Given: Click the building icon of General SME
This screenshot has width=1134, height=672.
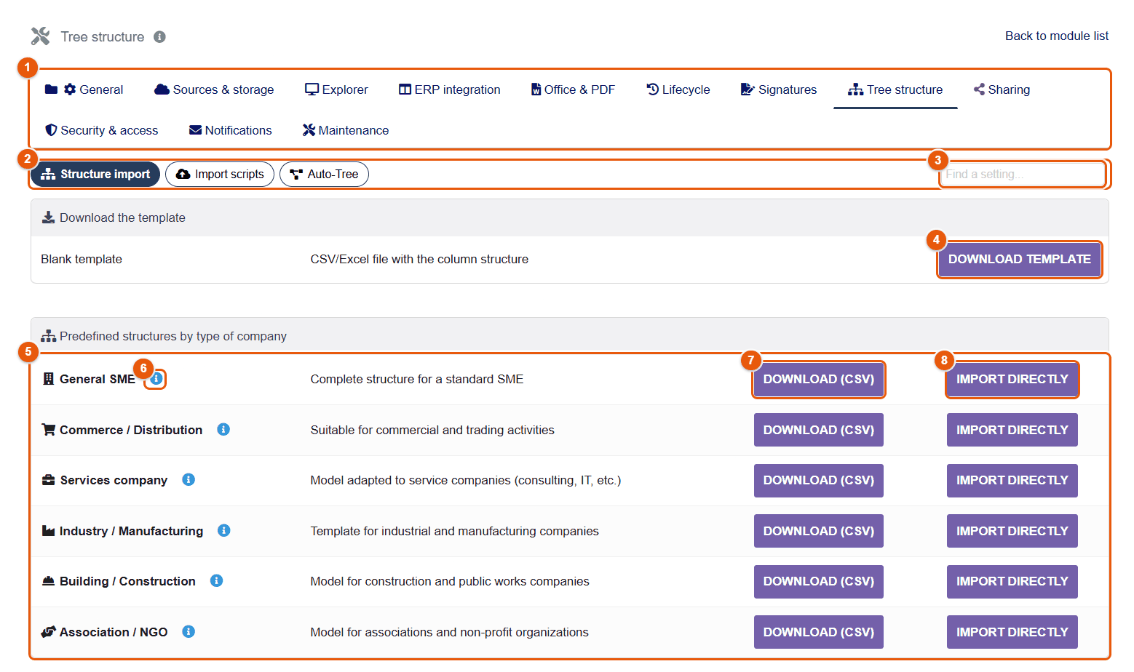Looking at the screenshot, I should coord(48,379).
